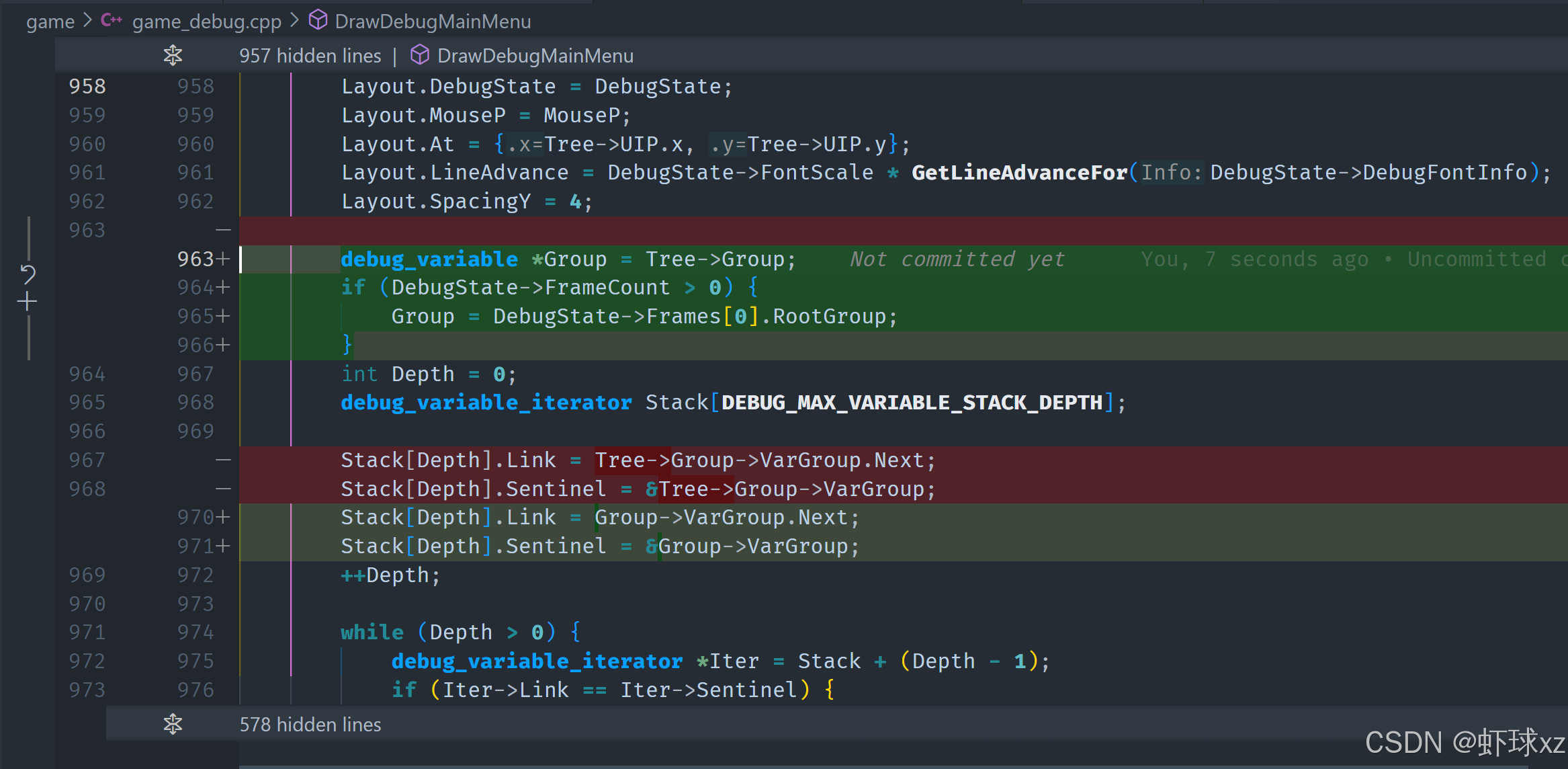Click GetLineAdvanceFor function call

click(x=1018, y=173)
